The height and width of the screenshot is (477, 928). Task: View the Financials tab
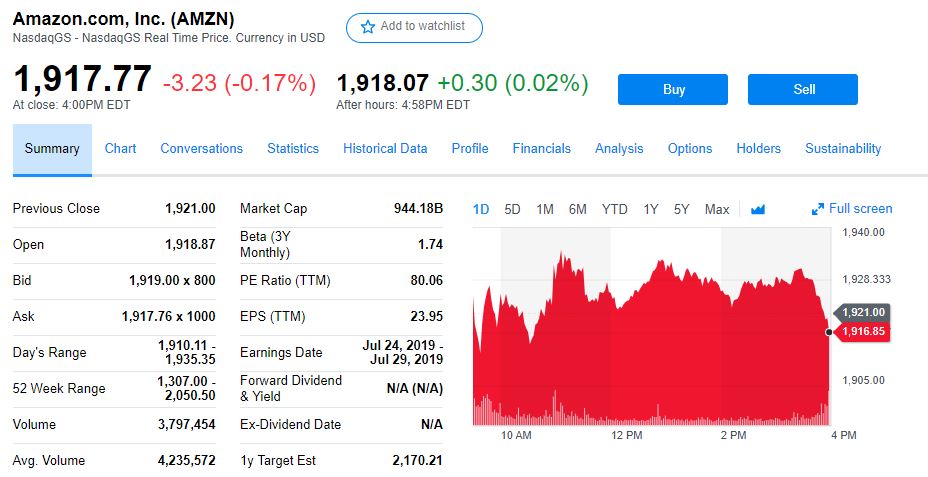coord(541,148)
